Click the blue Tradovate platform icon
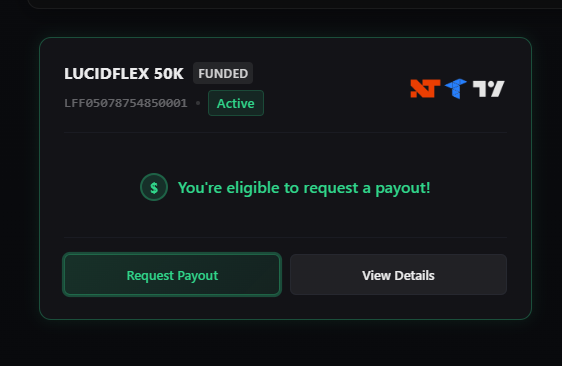Screen dimensions: 562x366 point(456,89)
